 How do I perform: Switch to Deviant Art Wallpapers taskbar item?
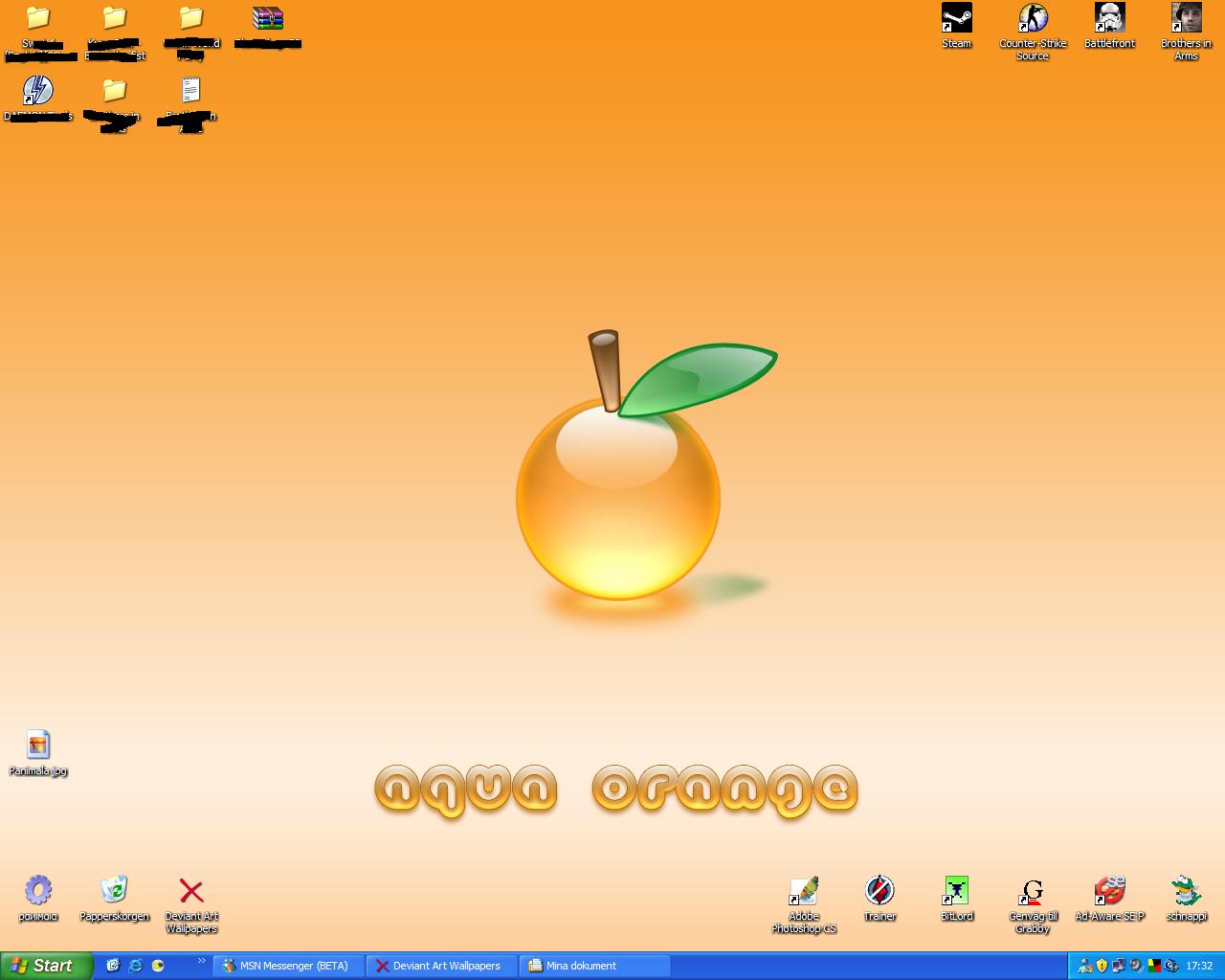click(442, 966)
